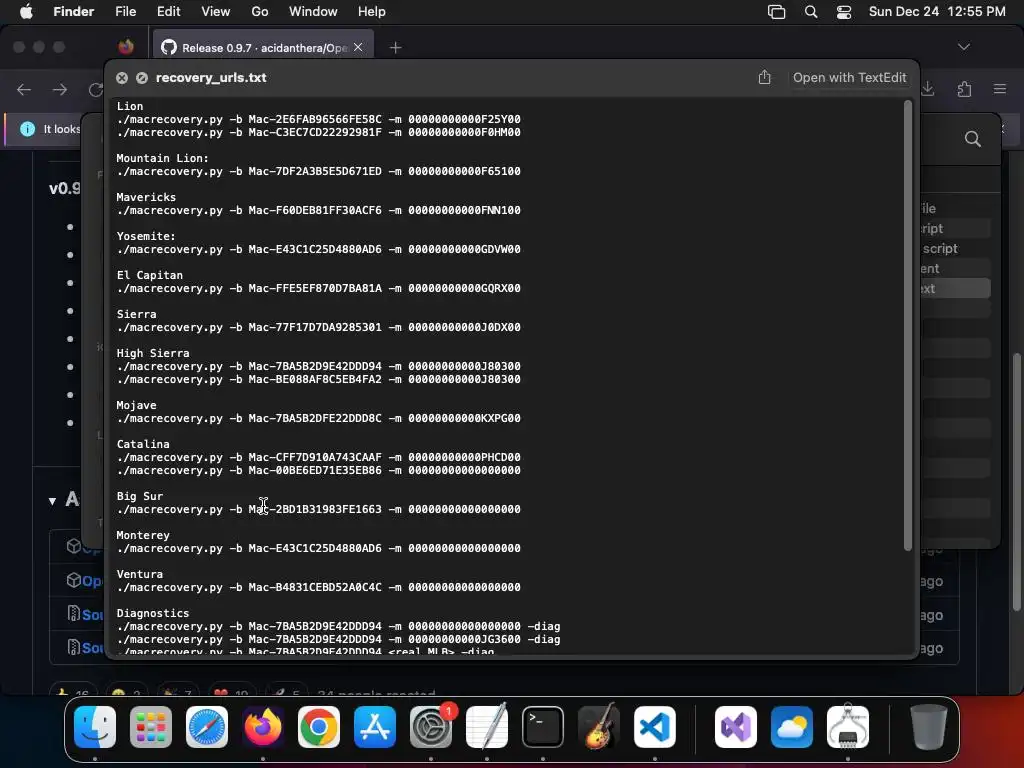Open the Window menu
This screenshot has height=768, width=1024.
[x=313, y=12]
